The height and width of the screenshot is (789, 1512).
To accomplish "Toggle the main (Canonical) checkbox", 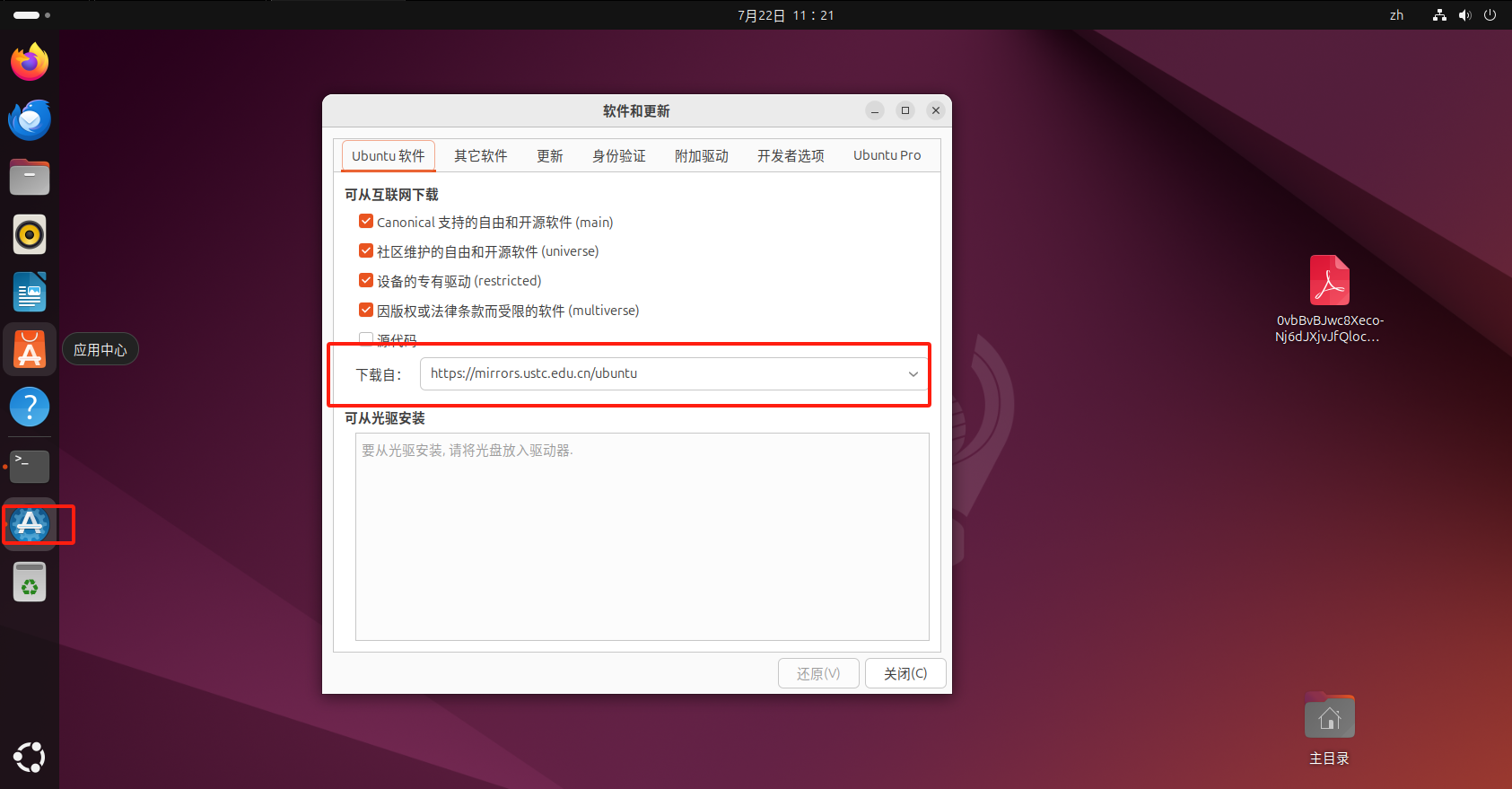I will (x=366, y=221).
